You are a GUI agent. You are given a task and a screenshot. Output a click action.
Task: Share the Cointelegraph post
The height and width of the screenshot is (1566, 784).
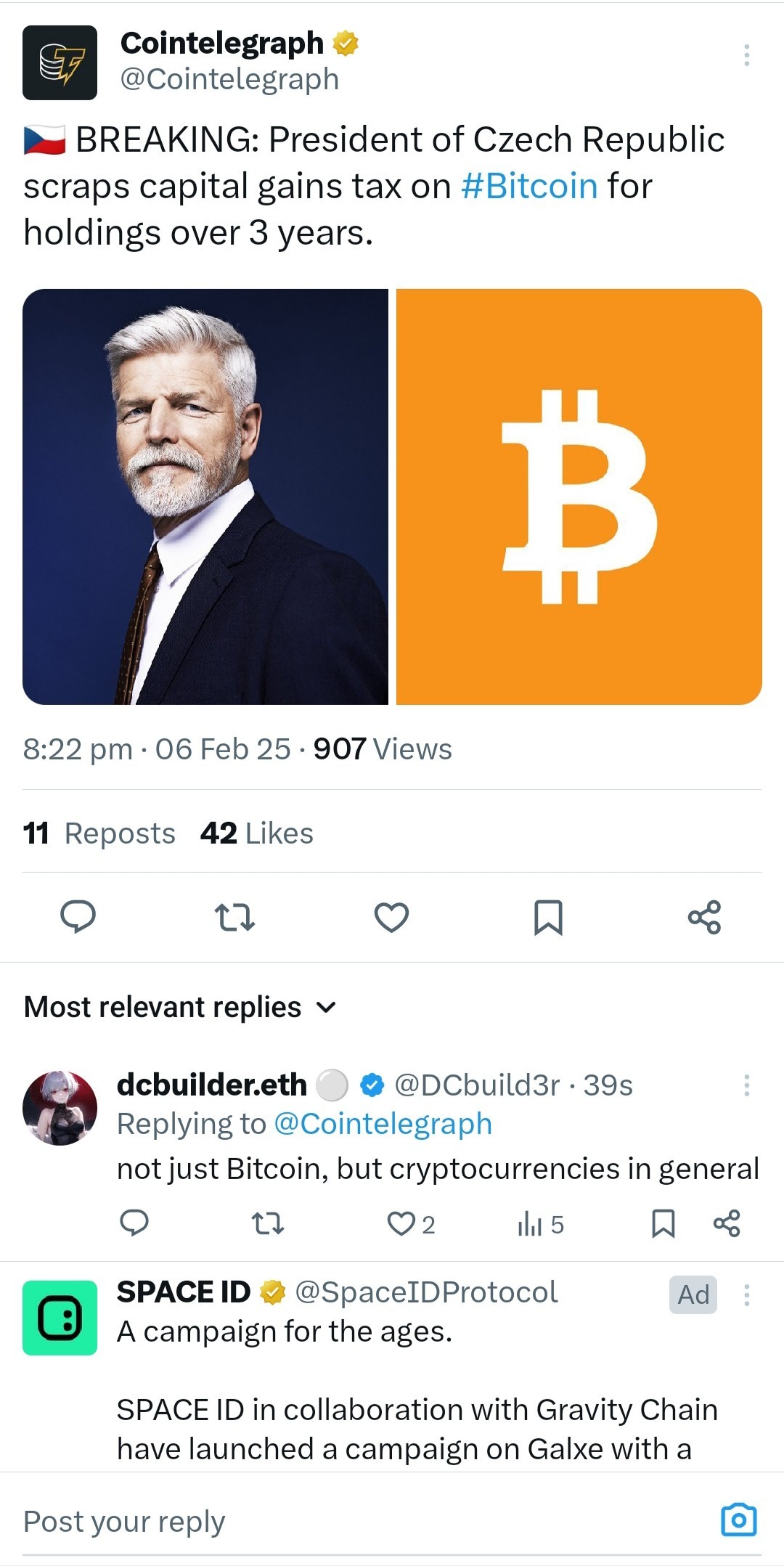pyautogui.click(x=704, y=917)
